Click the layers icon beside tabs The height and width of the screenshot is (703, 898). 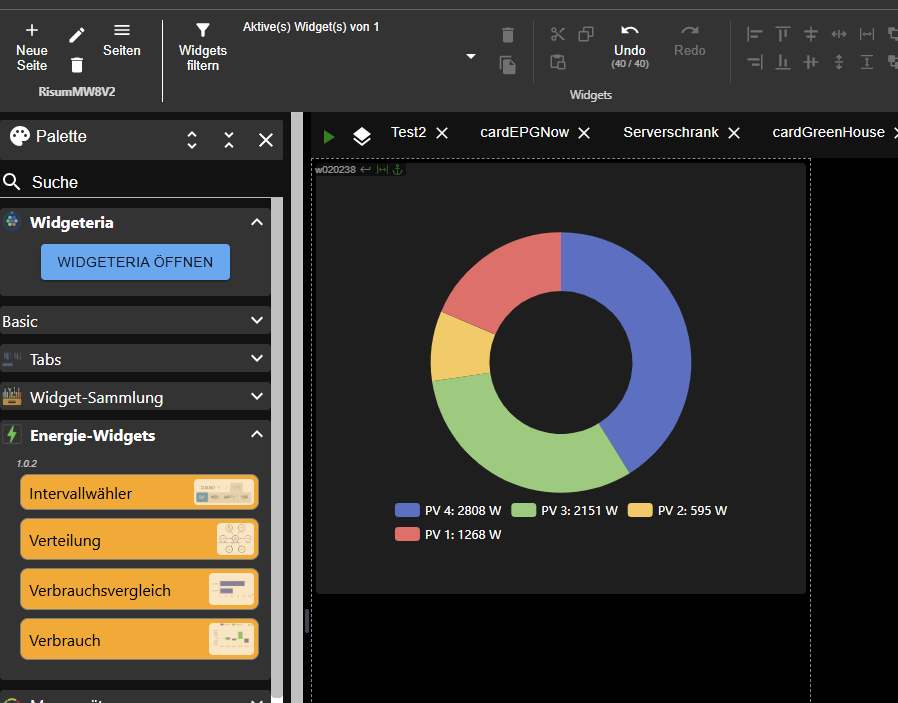coord(362,136)
